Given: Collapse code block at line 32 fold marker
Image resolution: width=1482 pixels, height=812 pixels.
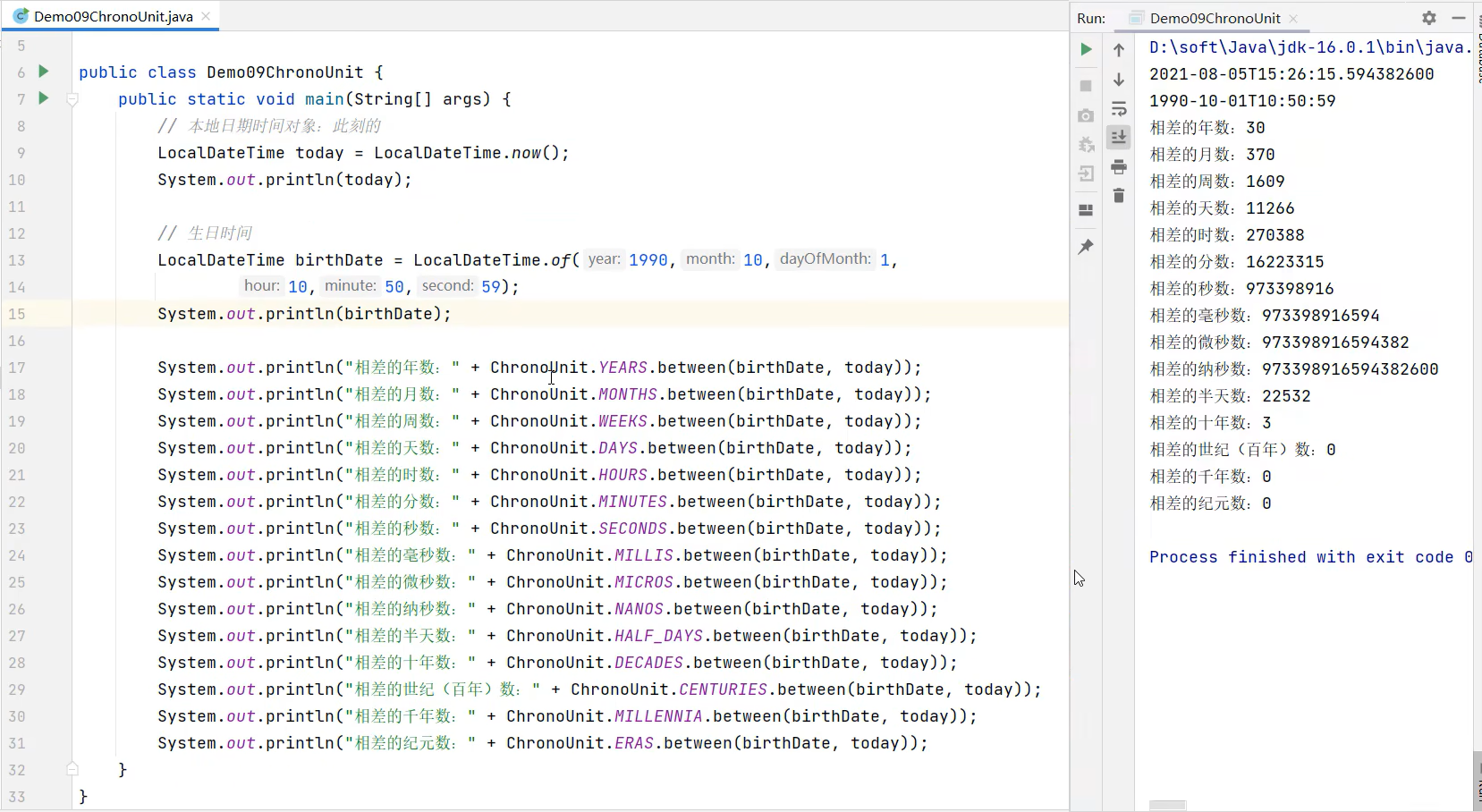Looking at the screenshot, I should 72,769.
